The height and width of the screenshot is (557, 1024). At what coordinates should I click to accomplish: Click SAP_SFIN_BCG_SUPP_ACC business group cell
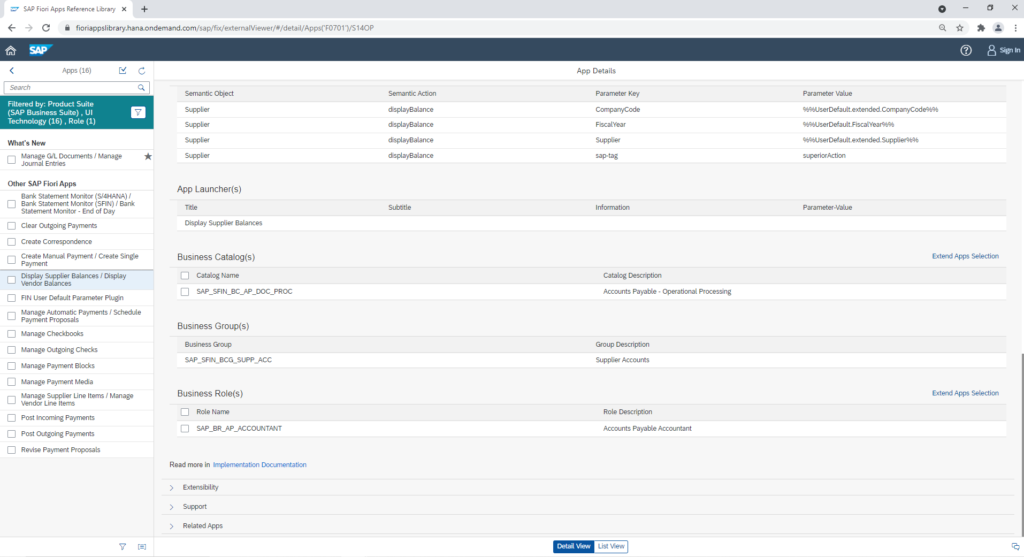(x=228, y=360)
